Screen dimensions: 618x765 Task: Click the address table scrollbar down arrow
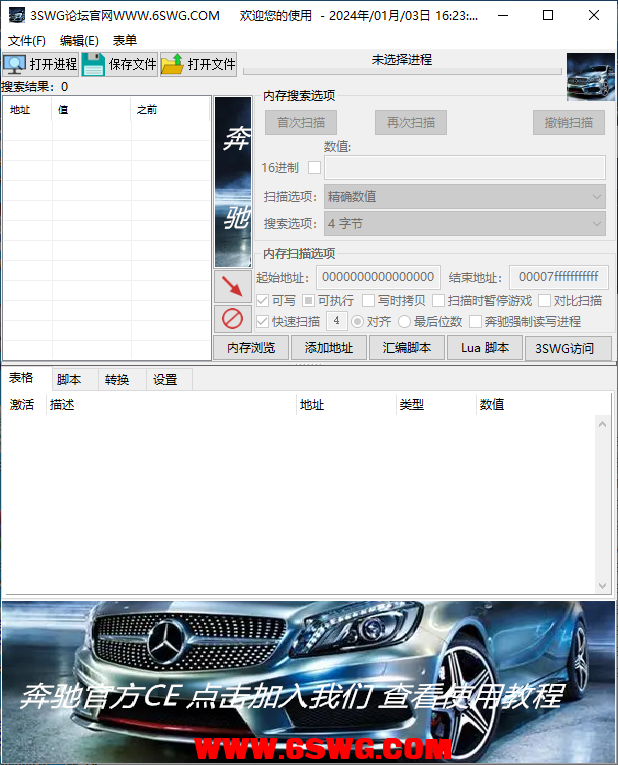pos(603,585)
